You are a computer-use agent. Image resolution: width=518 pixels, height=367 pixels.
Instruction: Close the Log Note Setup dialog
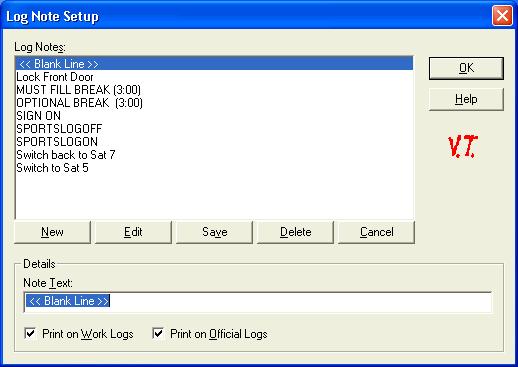click(x=502, y=15)
